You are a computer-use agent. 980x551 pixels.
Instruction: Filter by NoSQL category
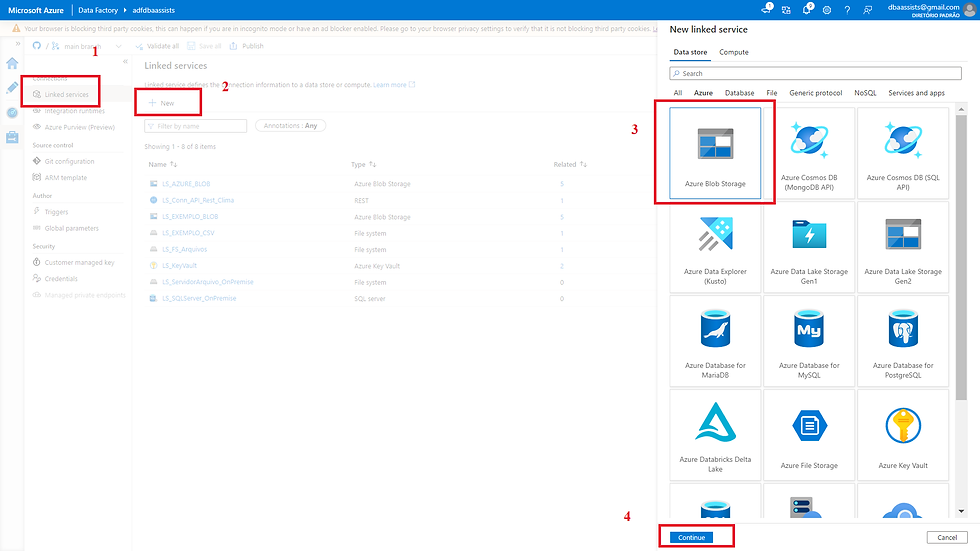(865, 93)
